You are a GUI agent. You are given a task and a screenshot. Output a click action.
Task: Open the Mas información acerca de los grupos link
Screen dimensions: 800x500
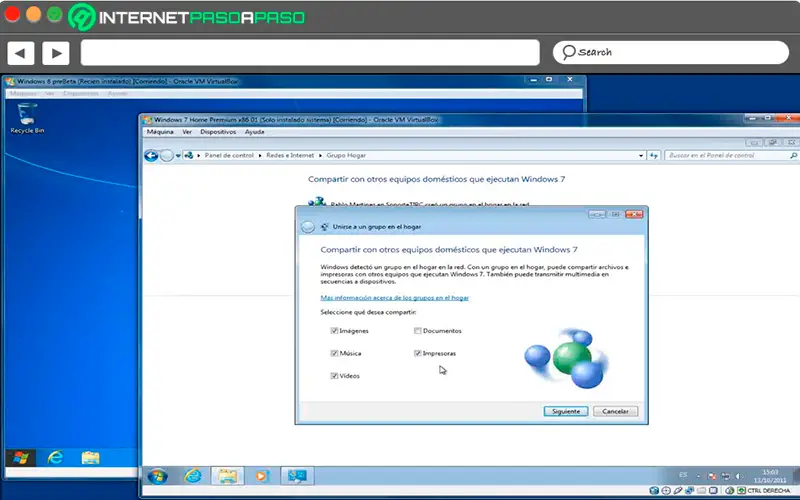point(394,298)
